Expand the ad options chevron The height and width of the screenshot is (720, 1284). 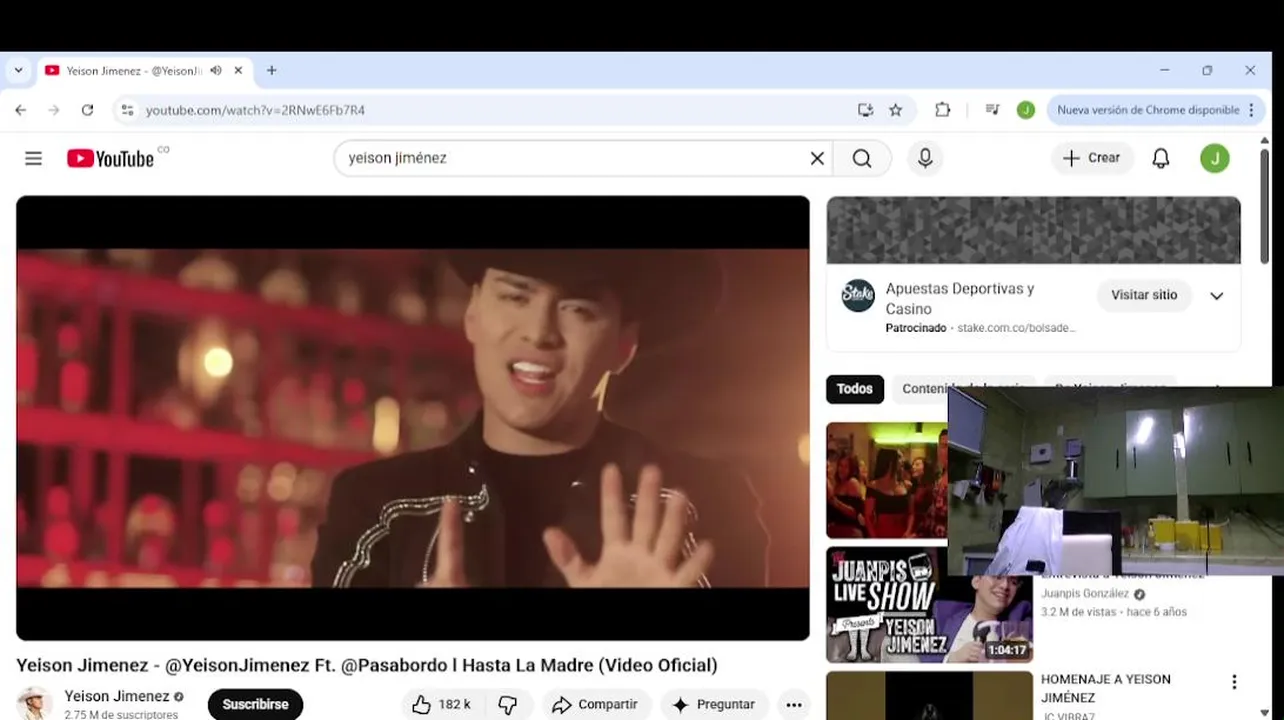coord(1217,296)
